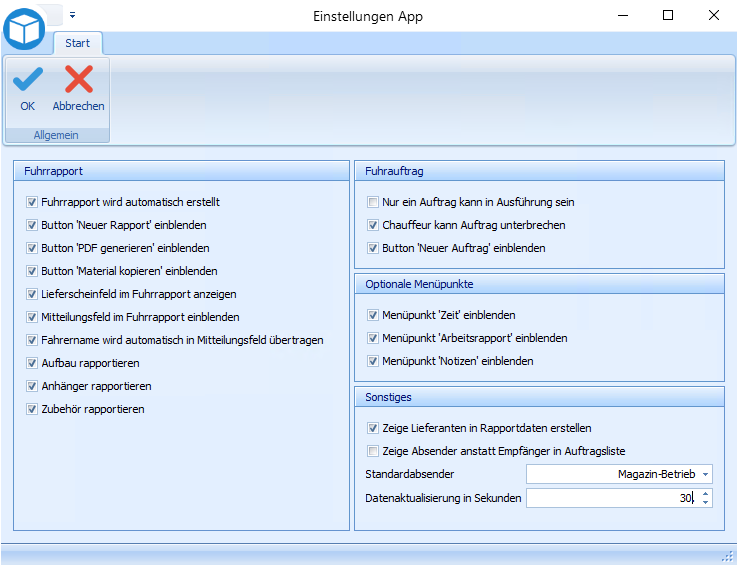Click the Sonstiges group header
This screenshot has height=565, width=737.
[539, 397]
